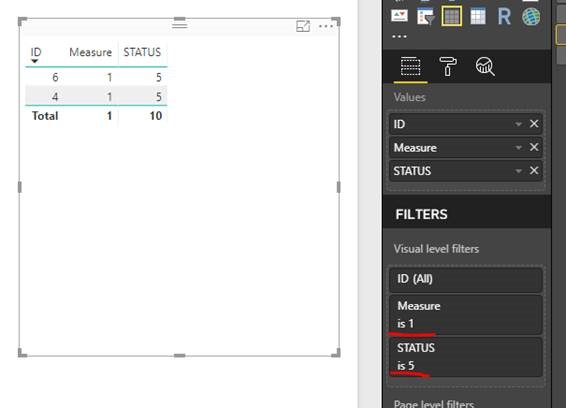Select the R script visual icon
The image size is (566, 408).
coord(504,17)
